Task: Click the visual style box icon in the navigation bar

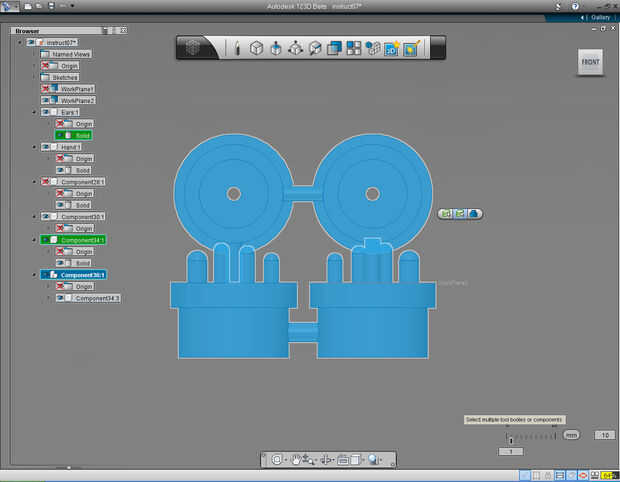Action: (x=355, y=460)
